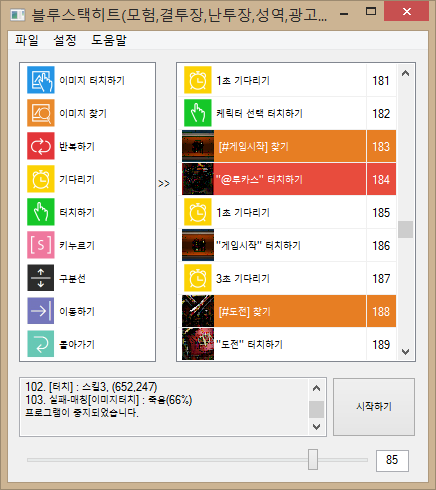Maximize the 블루스택히트 window
The width and height of the screenshot is (436, 490).
click(x=371, y=12)
